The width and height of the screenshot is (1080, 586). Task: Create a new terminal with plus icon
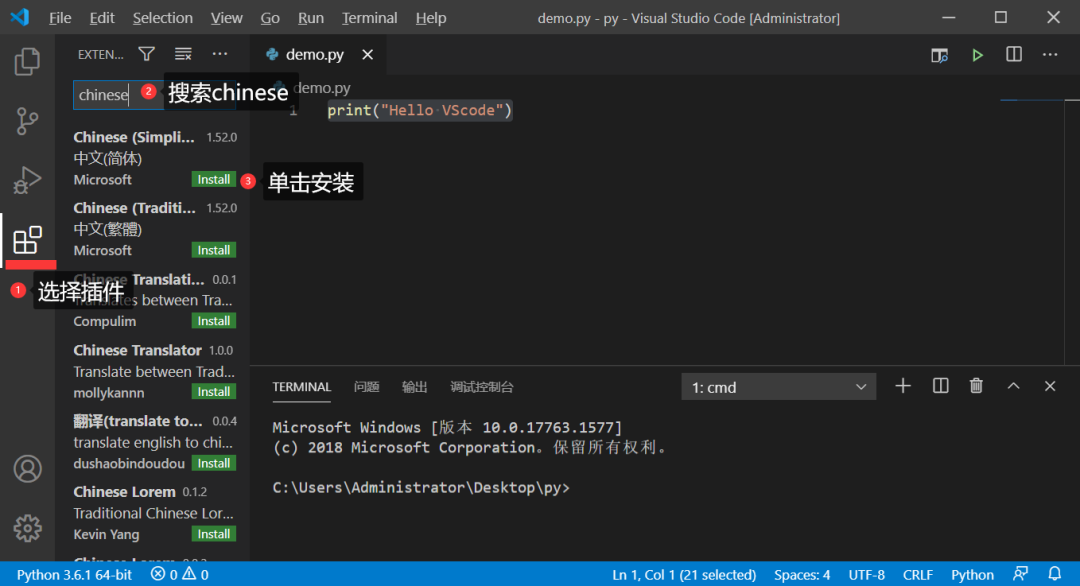tap(903, 386)
